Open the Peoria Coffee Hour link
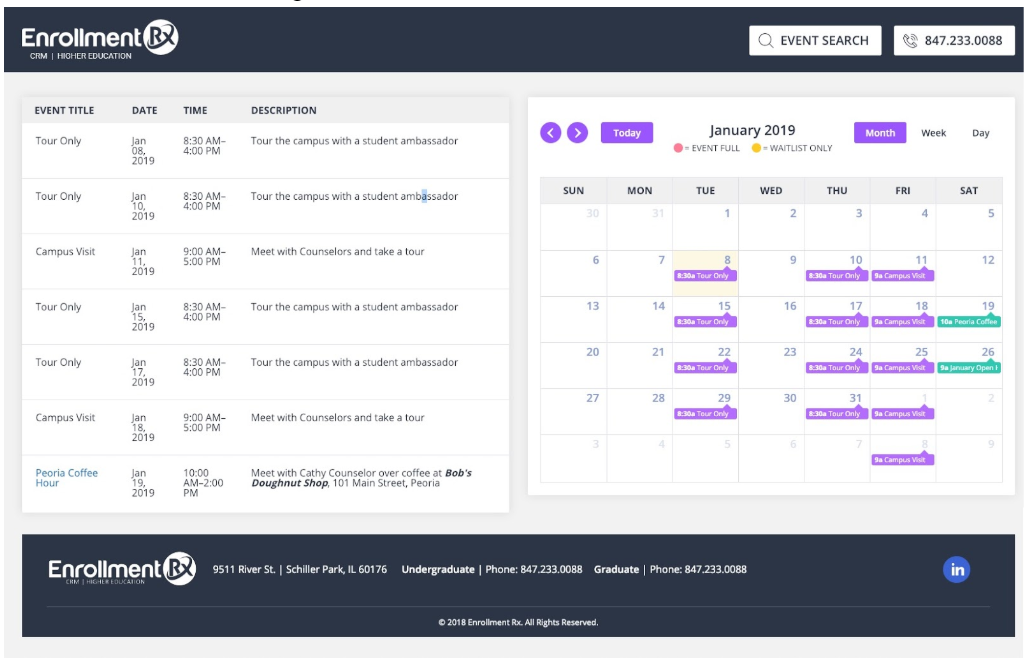 click(66, 478)
